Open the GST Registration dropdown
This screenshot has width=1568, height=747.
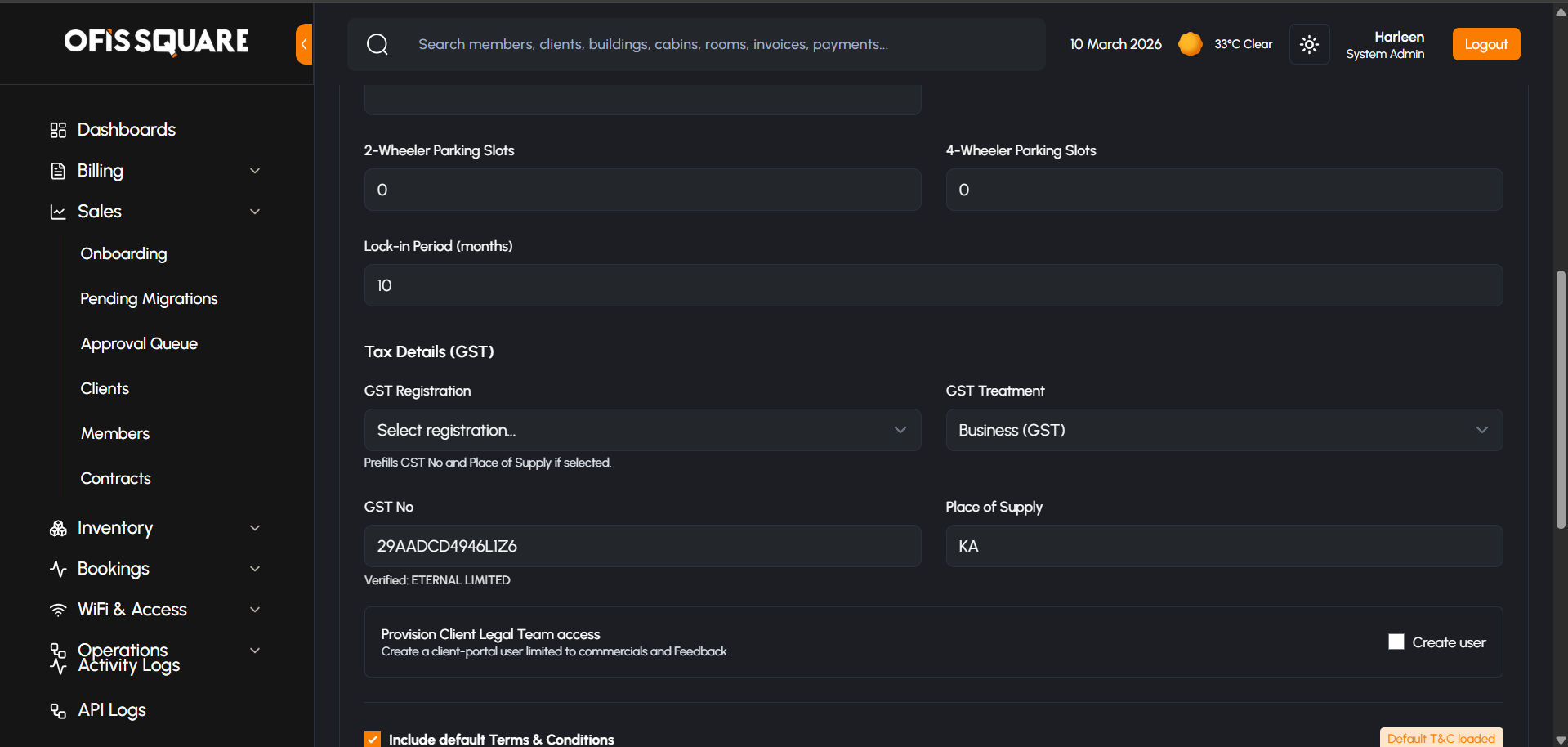(642, 430)
